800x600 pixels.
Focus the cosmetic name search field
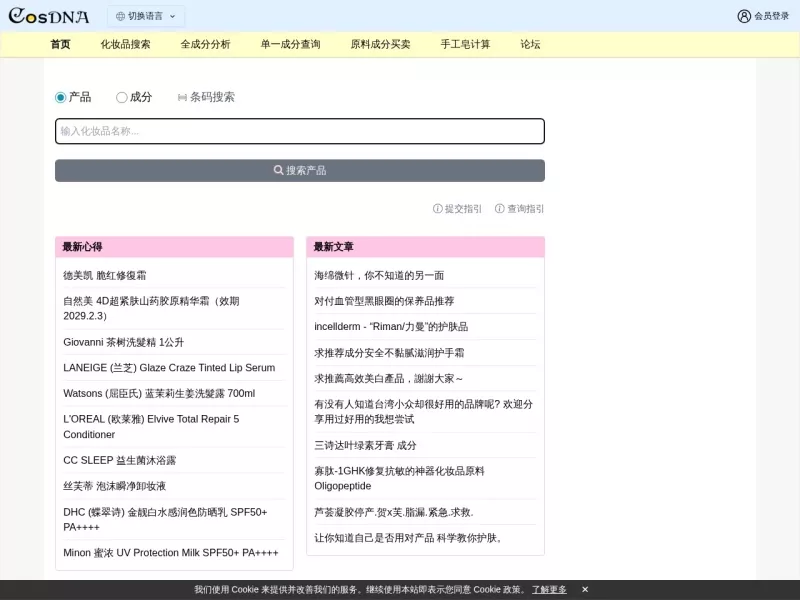click(x=300, y=131)
